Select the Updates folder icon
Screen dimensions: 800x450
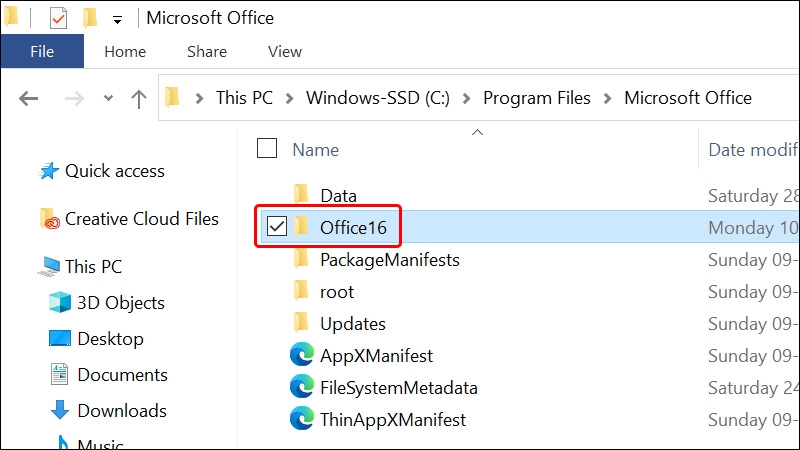click(301, 322)
